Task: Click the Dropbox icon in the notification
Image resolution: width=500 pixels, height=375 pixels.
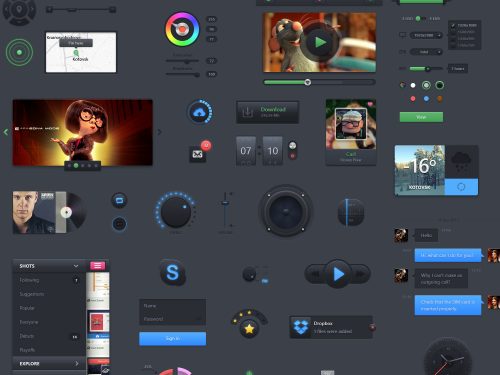Action: click(x=301, y=327)
